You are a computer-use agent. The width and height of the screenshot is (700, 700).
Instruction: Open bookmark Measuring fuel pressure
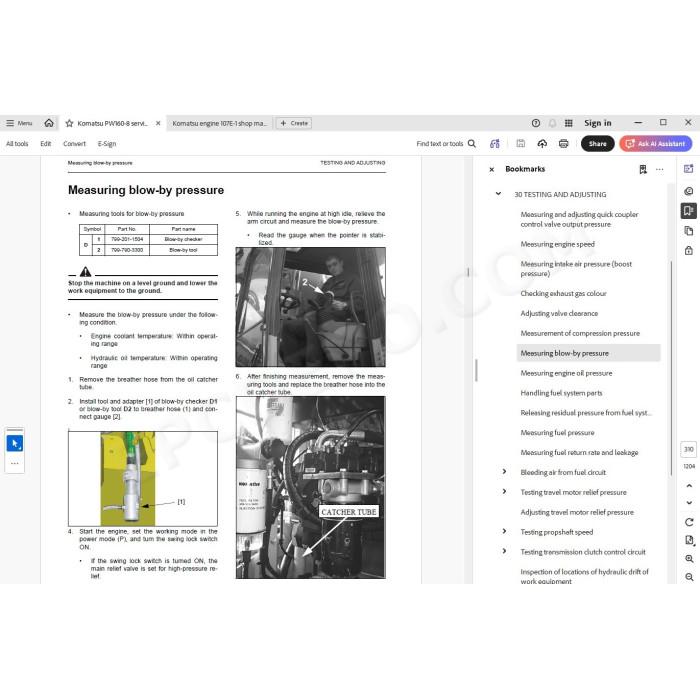(x=557, y=433)
